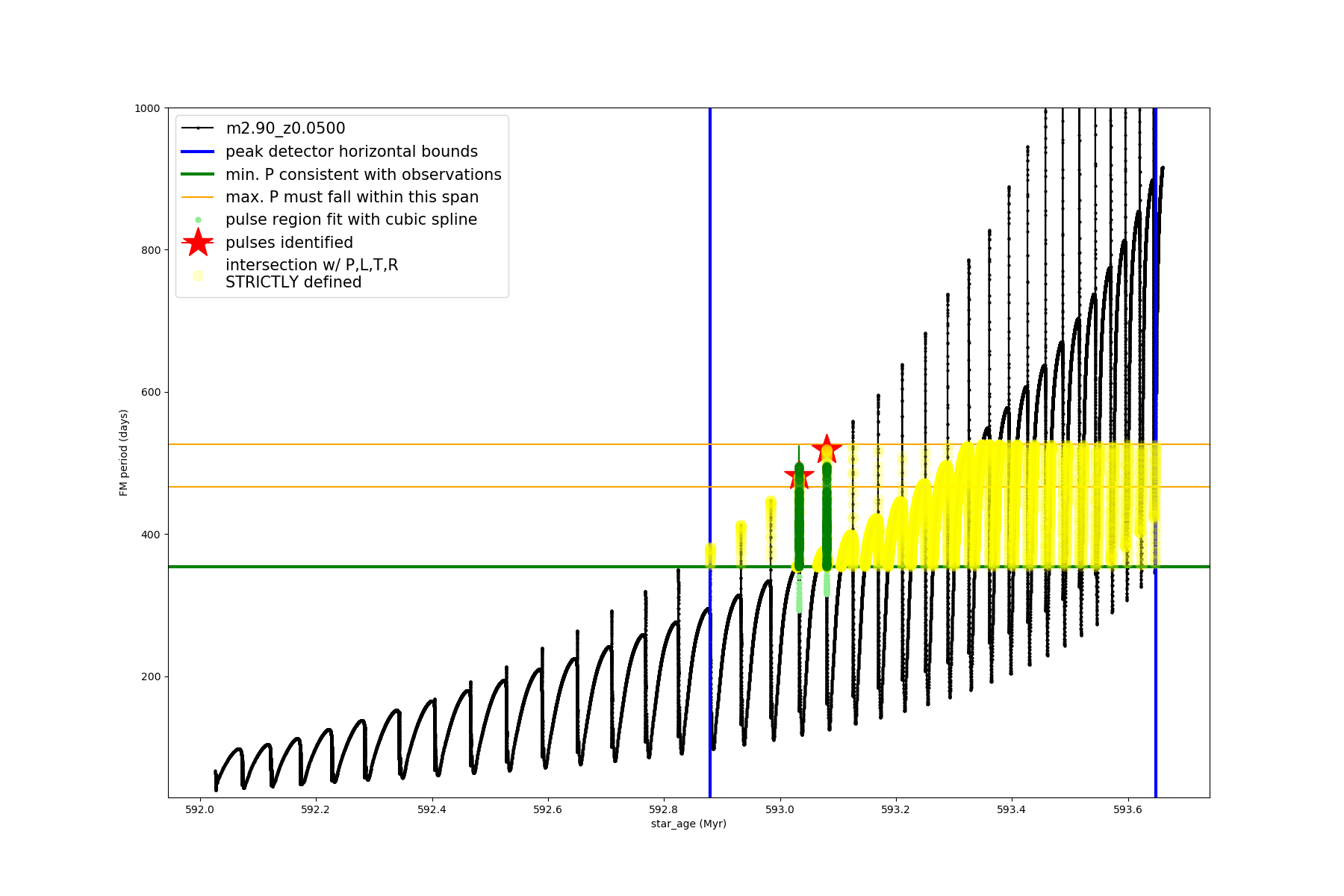Viewport: 1344px width, 896px height.
Task: Click the red star icon in the legend
Action: pos(198,242)
